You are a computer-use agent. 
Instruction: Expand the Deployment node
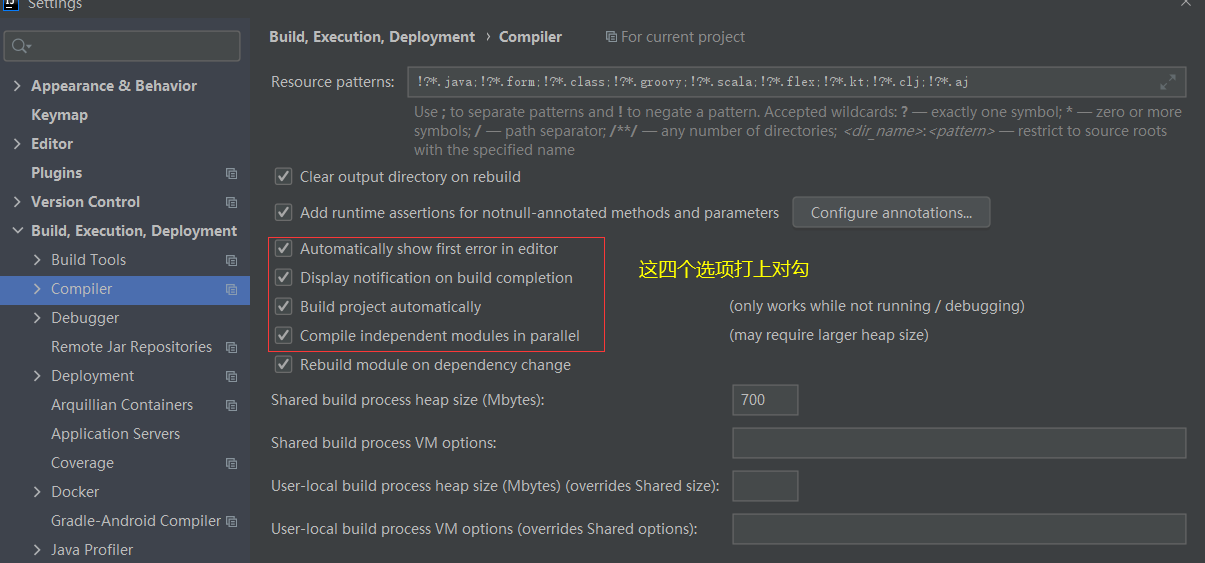(x=37, y=376)
